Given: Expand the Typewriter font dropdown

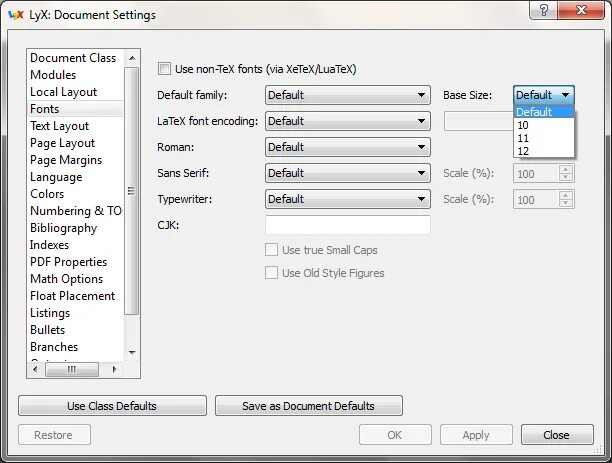Looking at the screenshot, I should click(x=347, y=199).
